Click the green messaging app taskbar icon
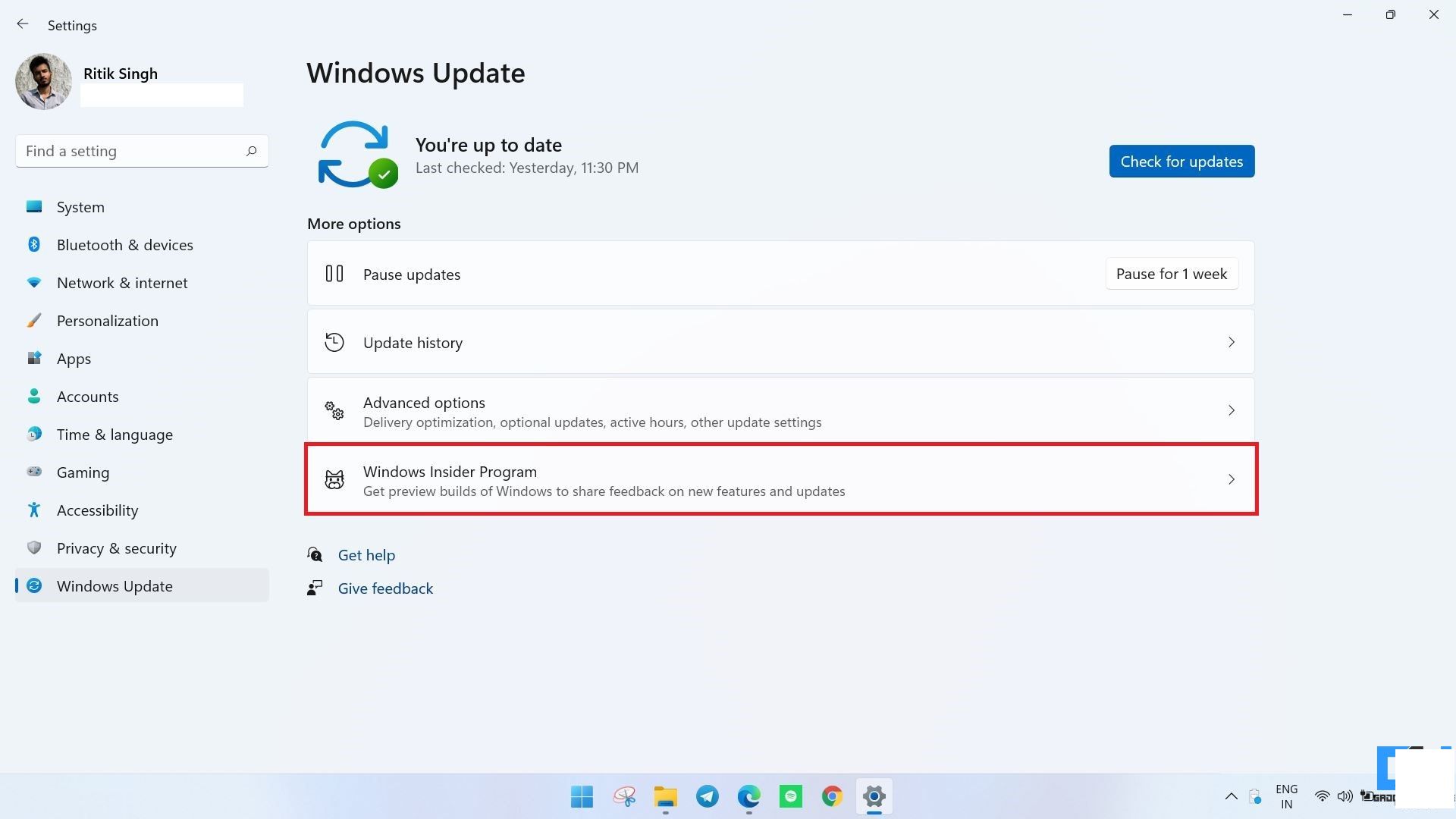This screenshot has width=1456, height=819. pos(791,796)
